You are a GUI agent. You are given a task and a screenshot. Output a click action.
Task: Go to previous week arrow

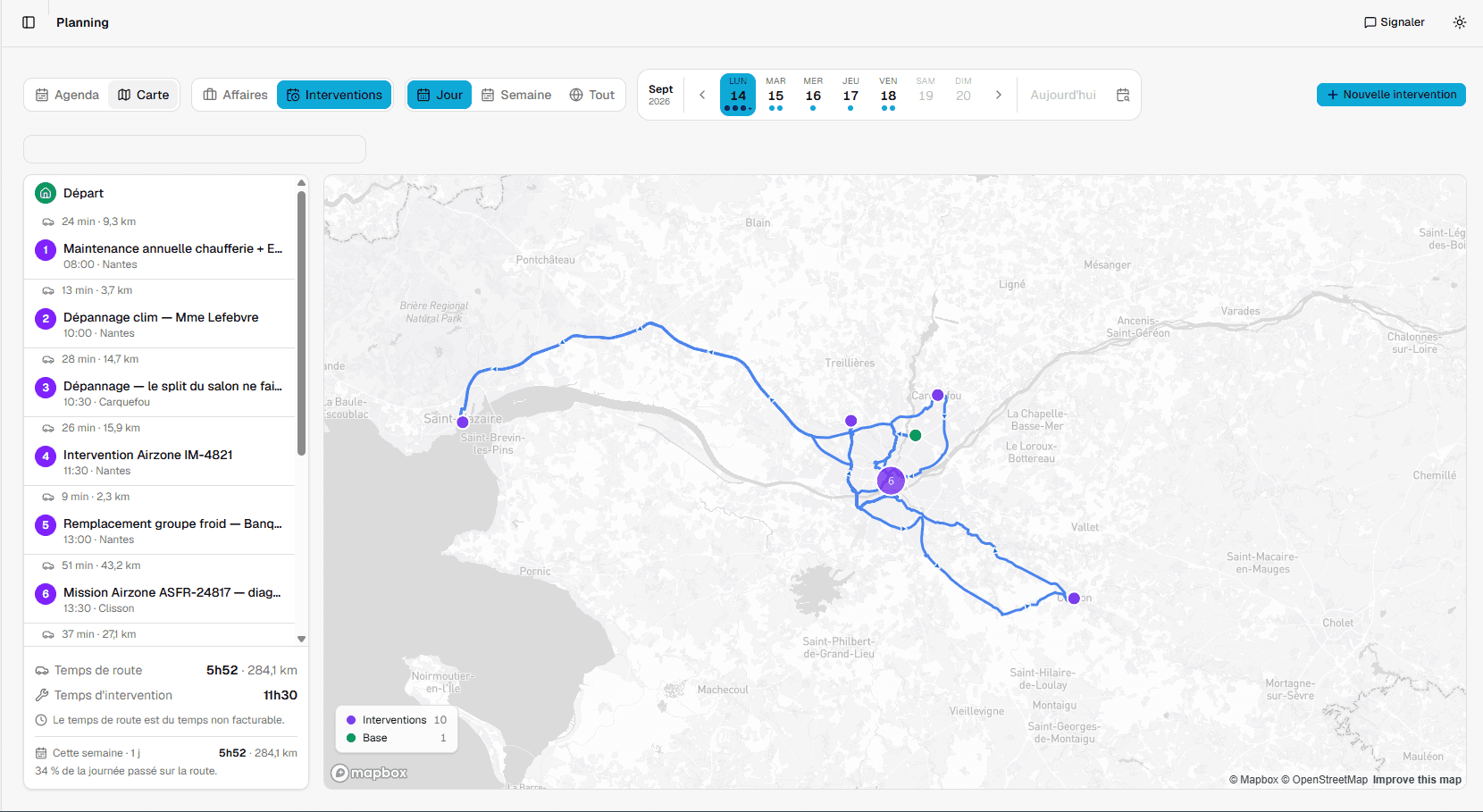[702, 95]
